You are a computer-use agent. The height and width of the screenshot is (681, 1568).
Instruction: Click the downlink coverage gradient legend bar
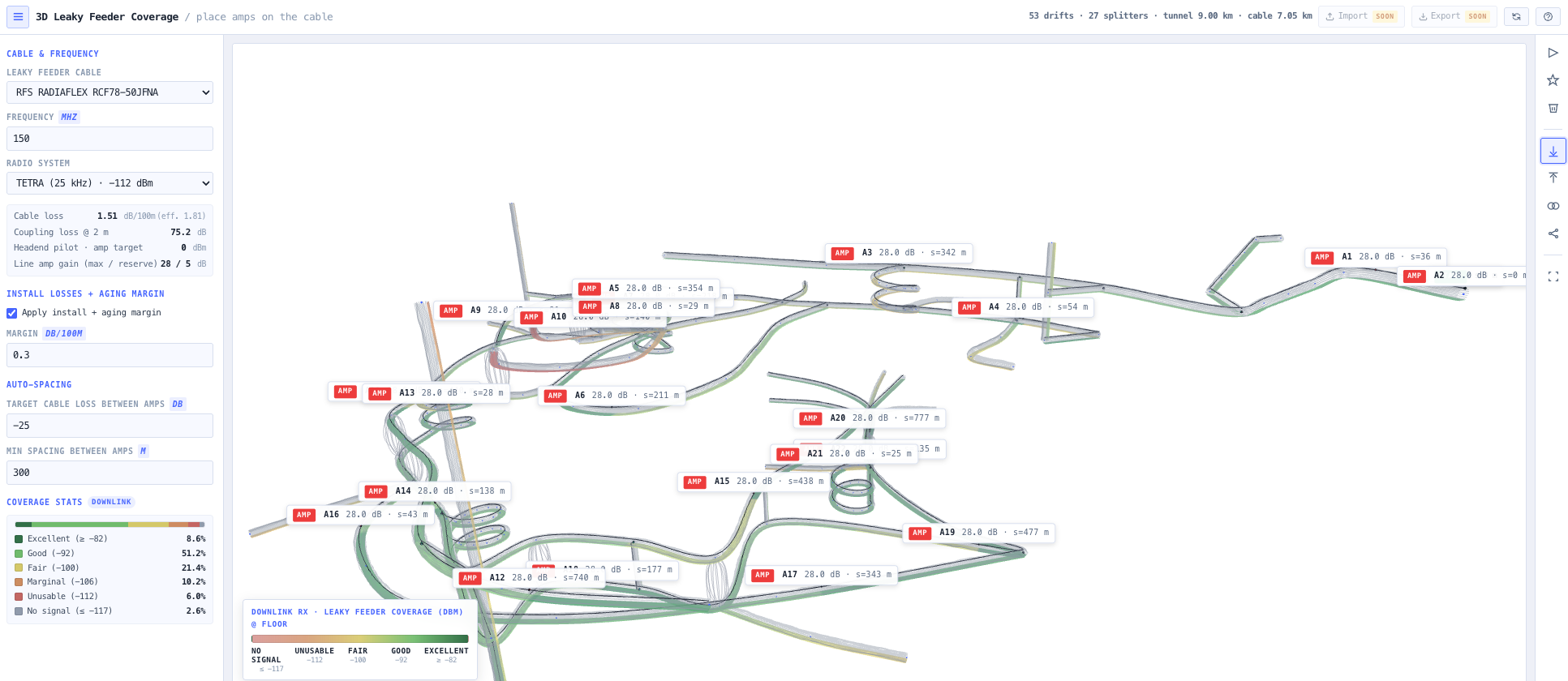pos(360,639)
